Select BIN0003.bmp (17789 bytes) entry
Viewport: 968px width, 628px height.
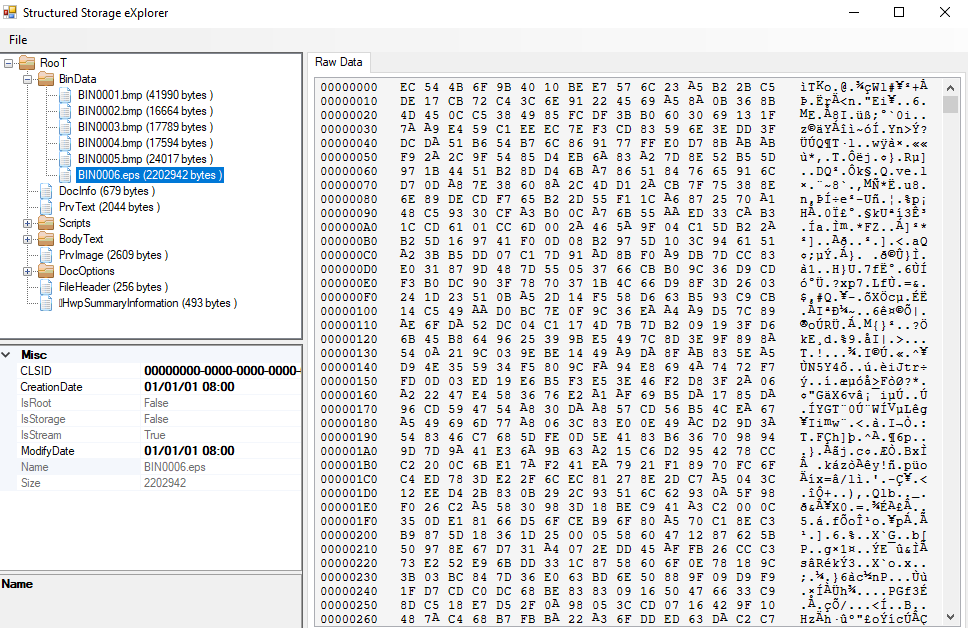point(145,127)
